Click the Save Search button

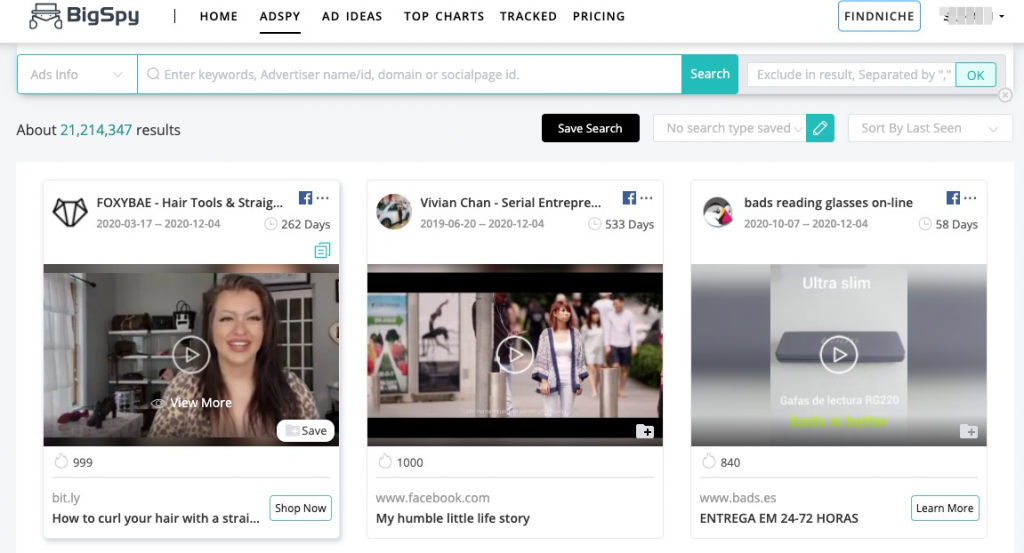[x=590, y=128]
